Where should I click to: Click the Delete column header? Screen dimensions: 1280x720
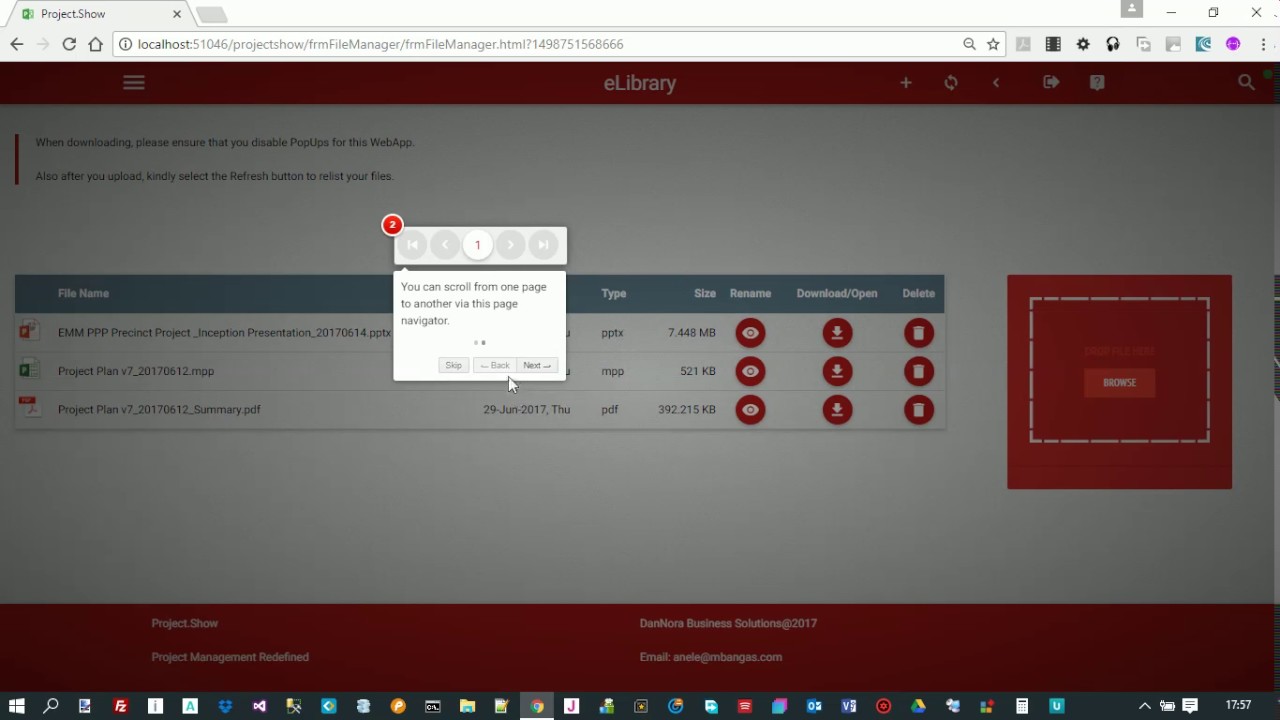(918, 294)
